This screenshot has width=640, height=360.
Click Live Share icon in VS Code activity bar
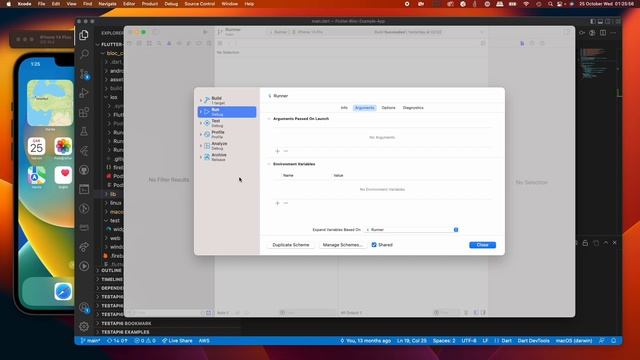84,247
